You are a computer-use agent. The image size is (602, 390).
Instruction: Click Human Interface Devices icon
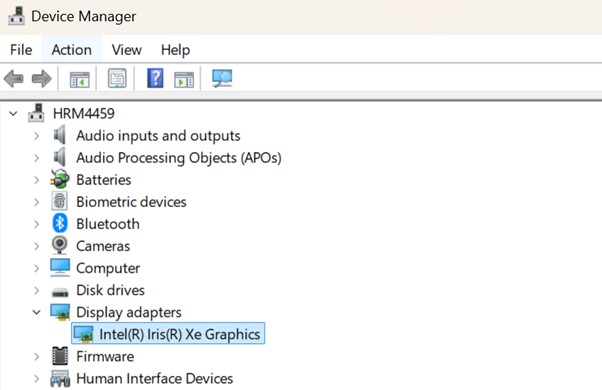[x=60, y=378]
